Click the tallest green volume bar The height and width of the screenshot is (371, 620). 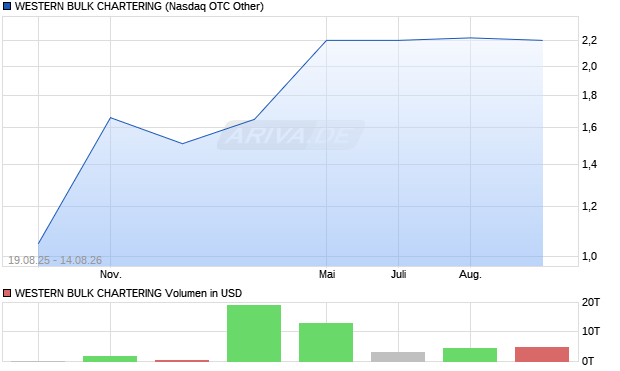coord(254,333)
